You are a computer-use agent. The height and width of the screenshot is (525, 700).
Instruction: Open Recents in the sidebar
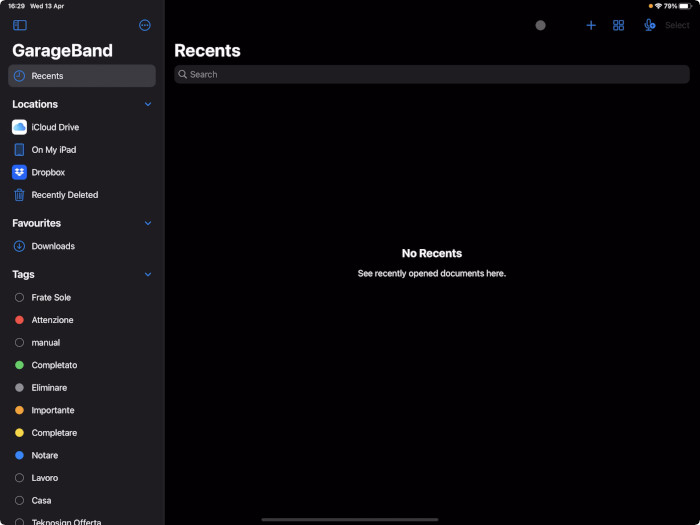(x=82, y=76)
